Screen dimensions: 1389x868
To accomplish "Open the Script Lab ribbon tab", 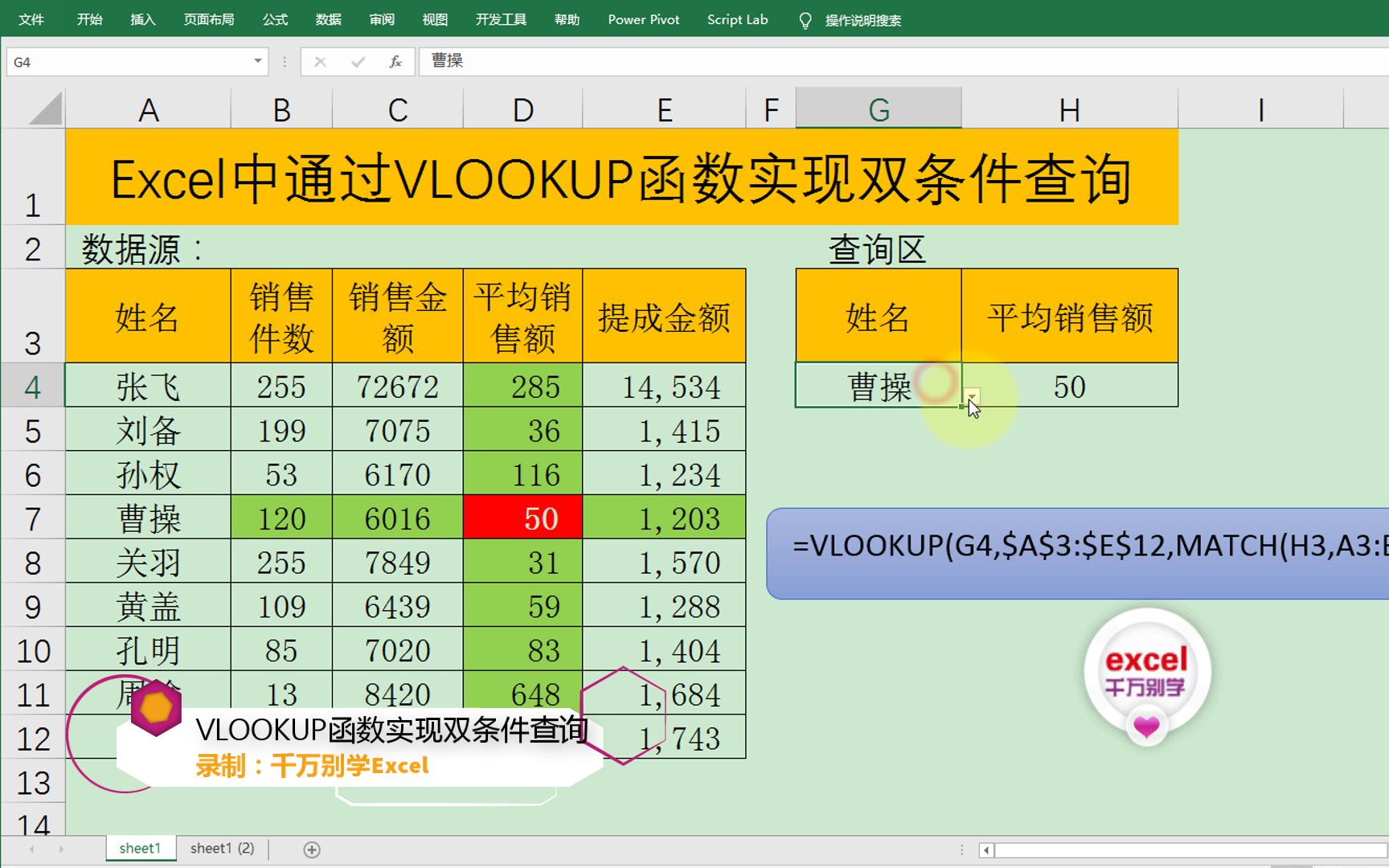I will tap(737, 19).
